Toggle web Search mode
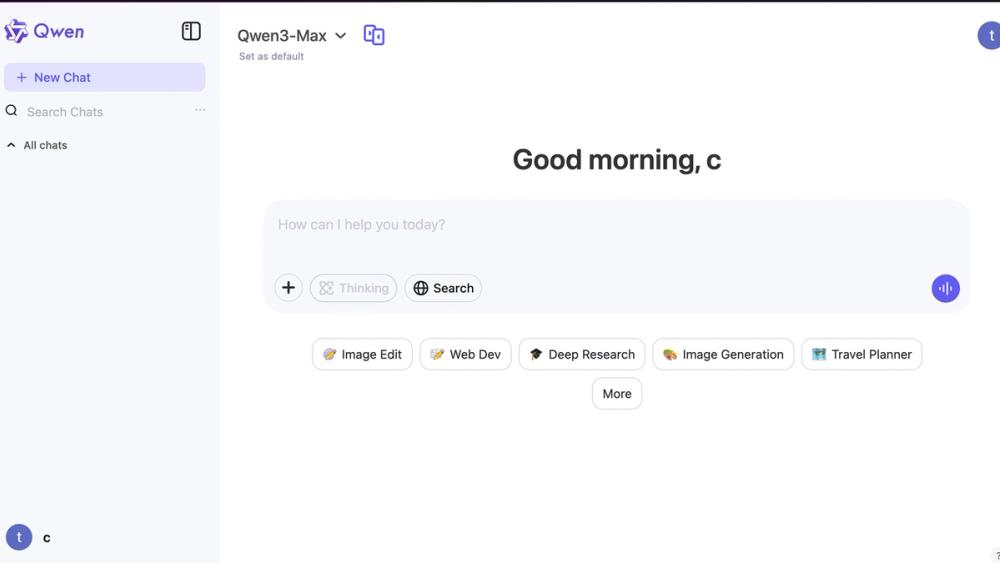This screenshot has width=1000, height=563. point(443,288)
